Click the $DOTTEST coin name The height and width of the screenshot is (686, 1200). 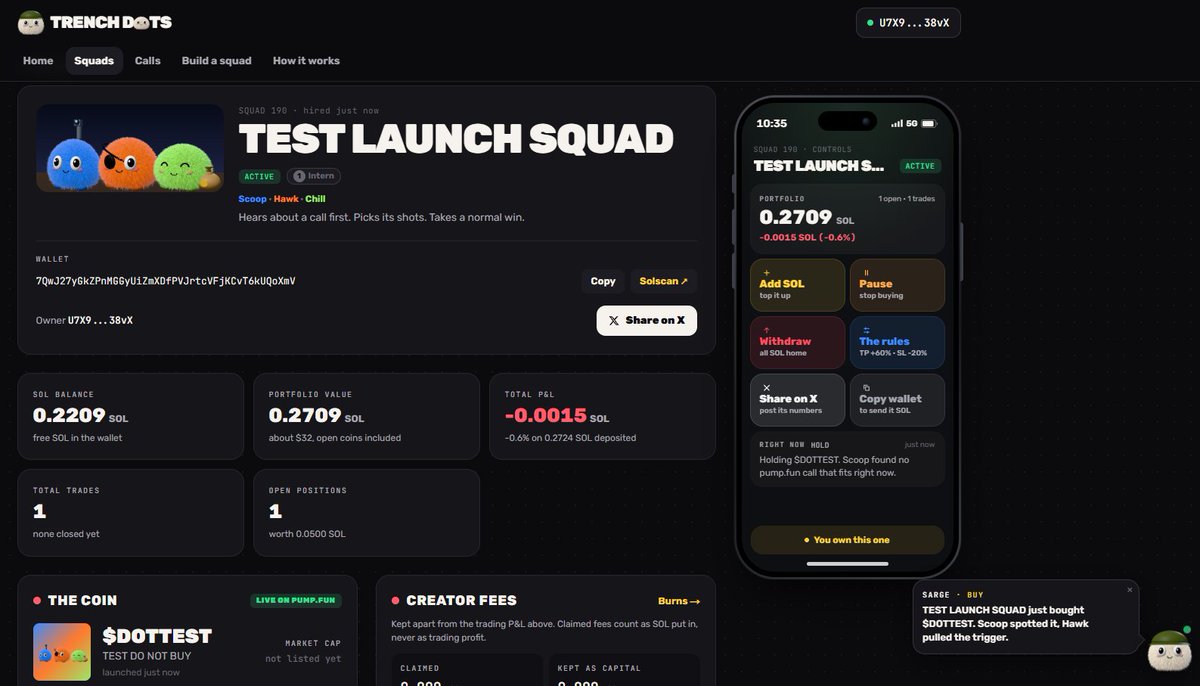tap(157, 636)
